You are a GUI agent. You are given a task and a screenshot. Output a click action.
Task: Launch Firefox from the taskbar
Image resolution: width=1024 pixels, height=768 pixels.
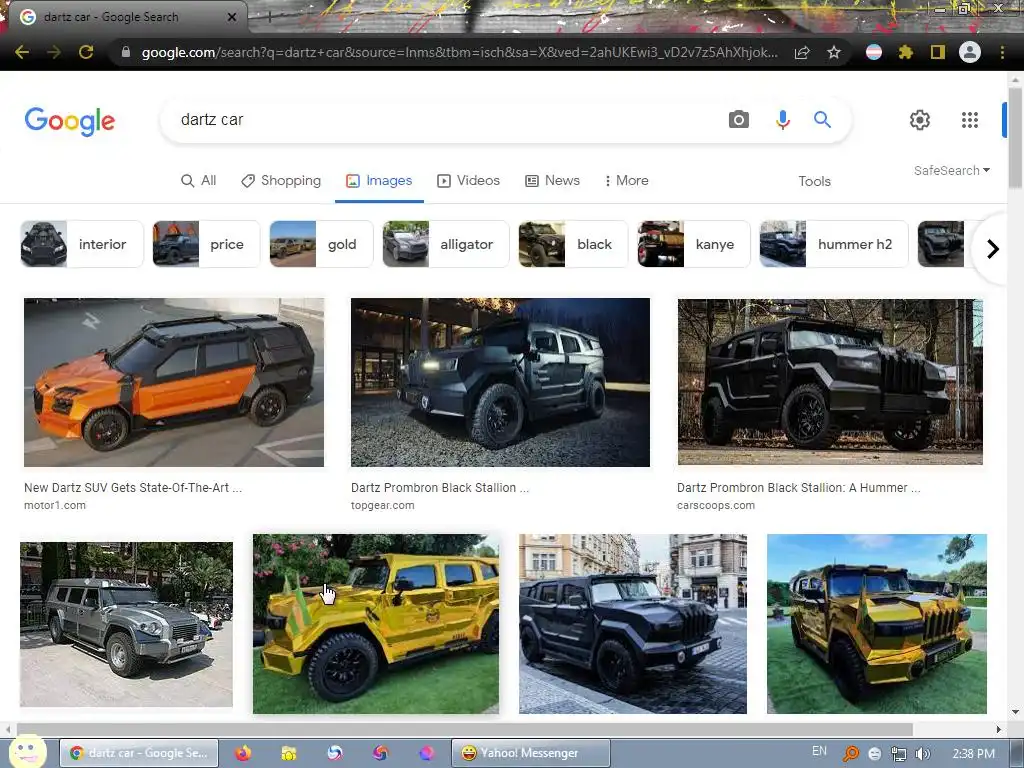tap(243, 753)
